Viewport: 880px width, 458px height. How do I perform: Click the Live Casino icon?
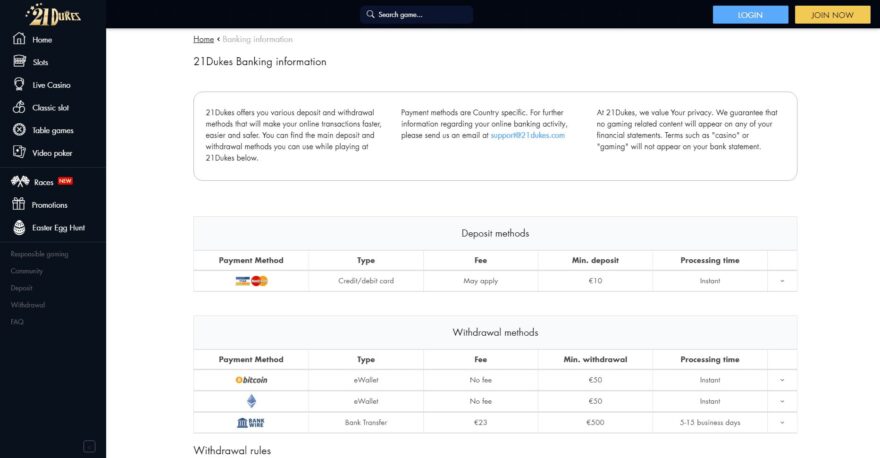[19, 84]
